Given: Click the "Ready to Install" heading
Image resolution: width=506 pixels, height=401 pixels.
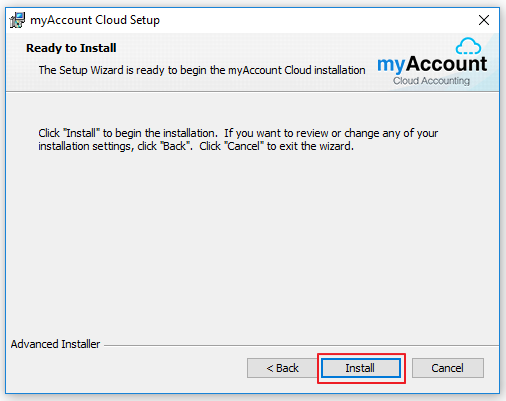Looking at the screenshot, I should pyautogui.click(x=71, y=48).
